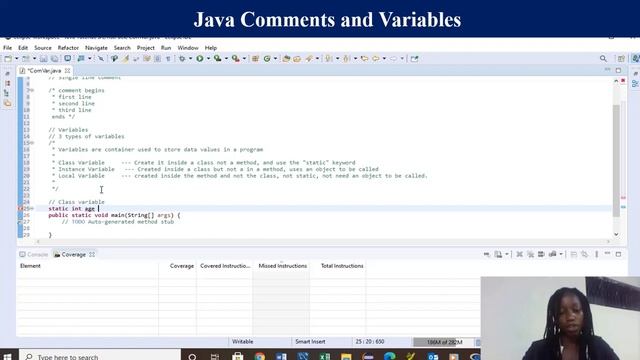The height and width of the screenshot is (360, 640).
Task: Open the Edit menu
Action: click(x=23, y=48)
